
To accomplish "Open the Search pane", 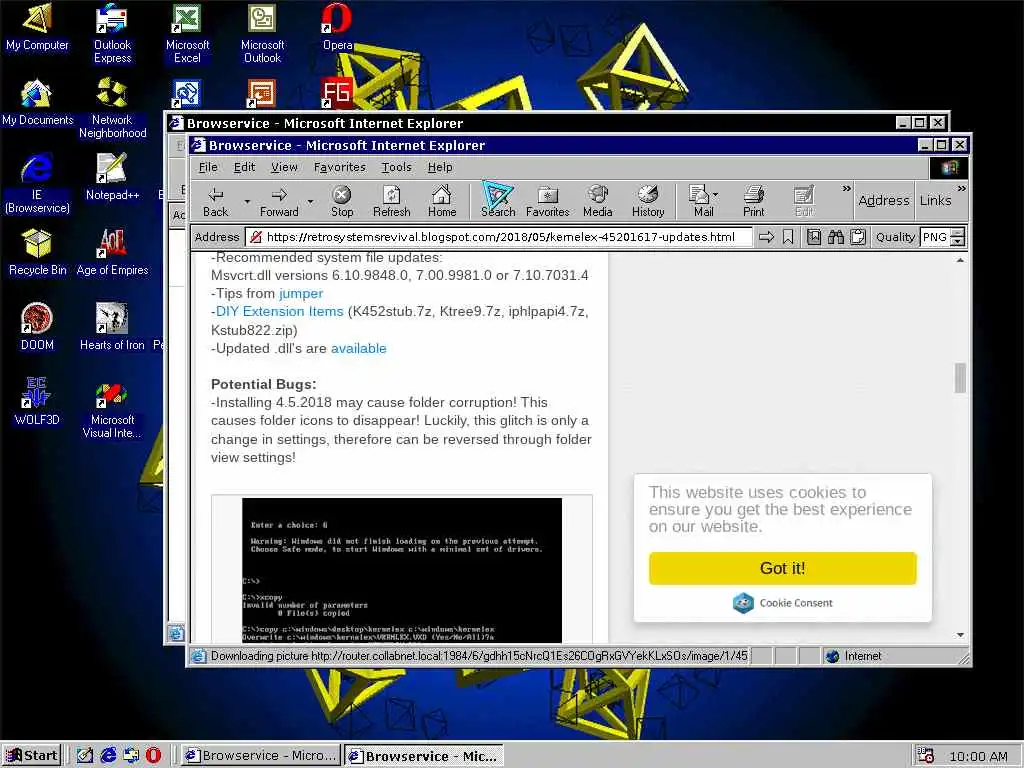I will point(498,200).
